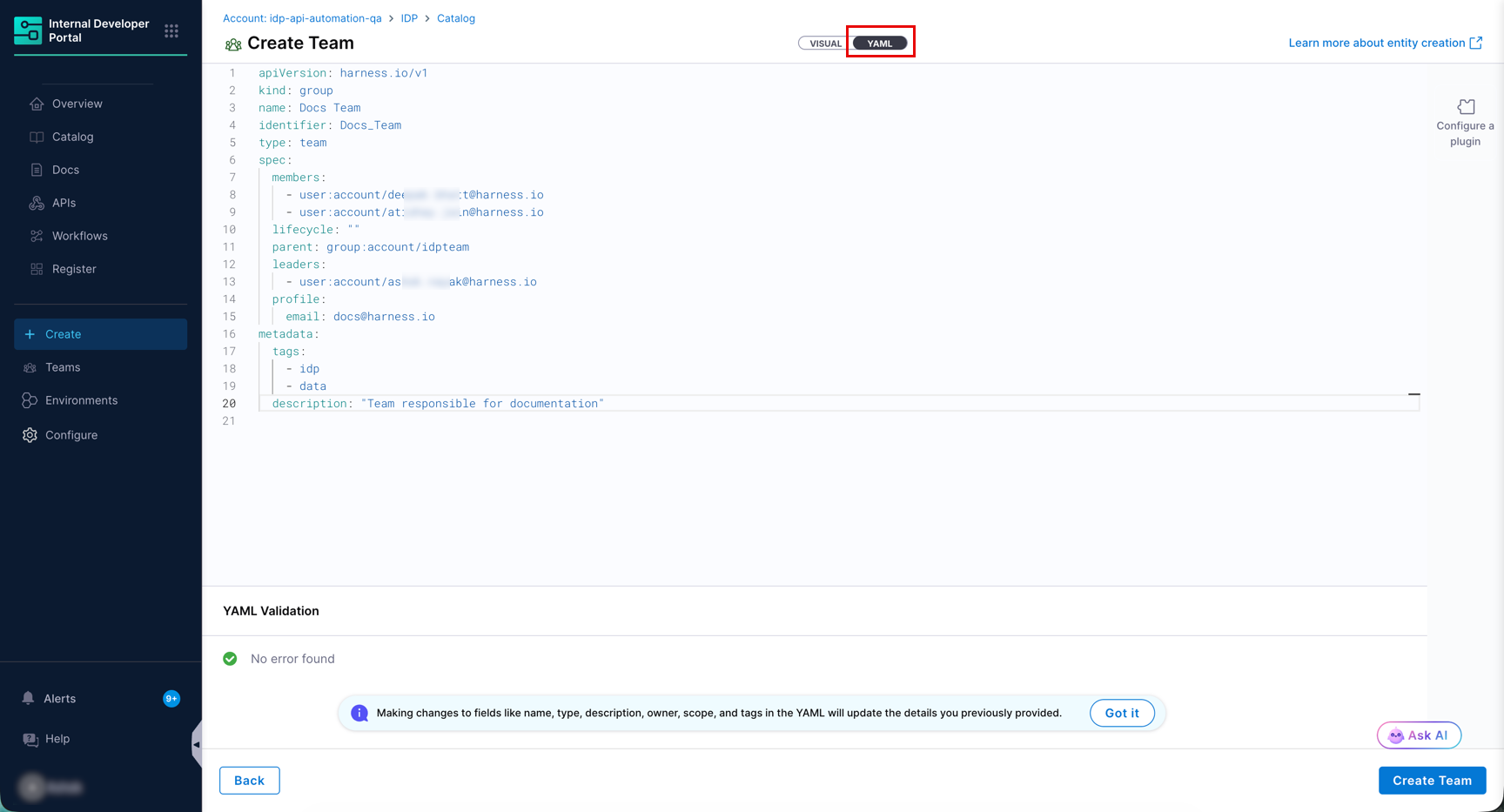The image size is (1504, 812).
Task: Click the 'No error found' validation message
Action: [292, 659]
